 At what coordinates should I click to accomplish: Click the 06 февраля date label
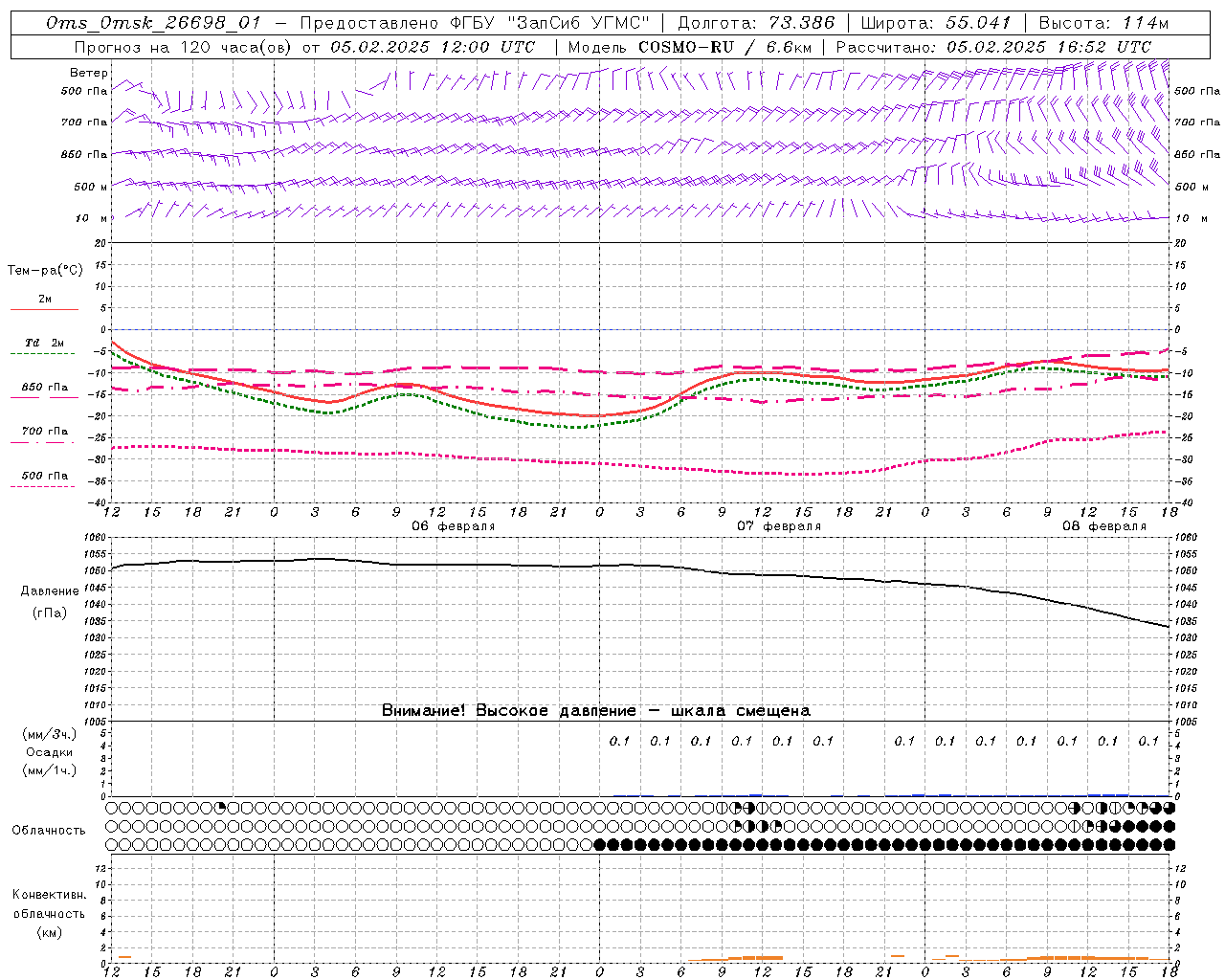click(454, 526)
